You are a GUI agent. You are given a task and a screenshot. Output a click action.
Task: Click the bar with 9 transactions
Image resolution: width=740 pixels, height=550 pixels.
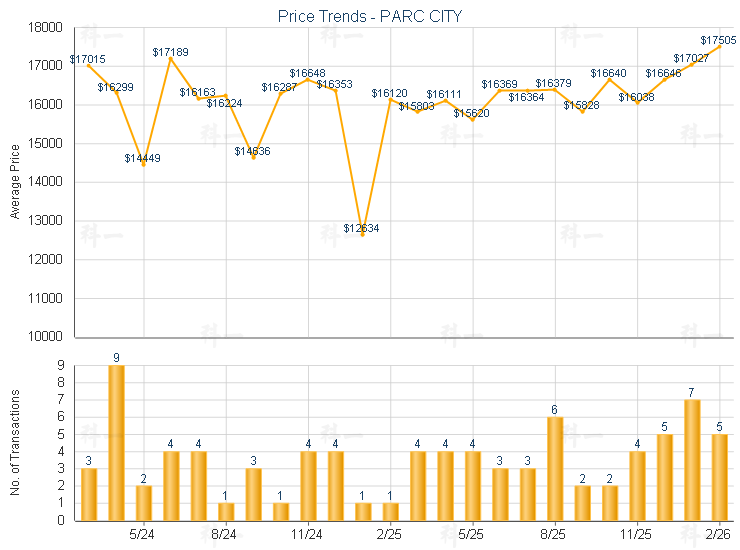point(117,442)
